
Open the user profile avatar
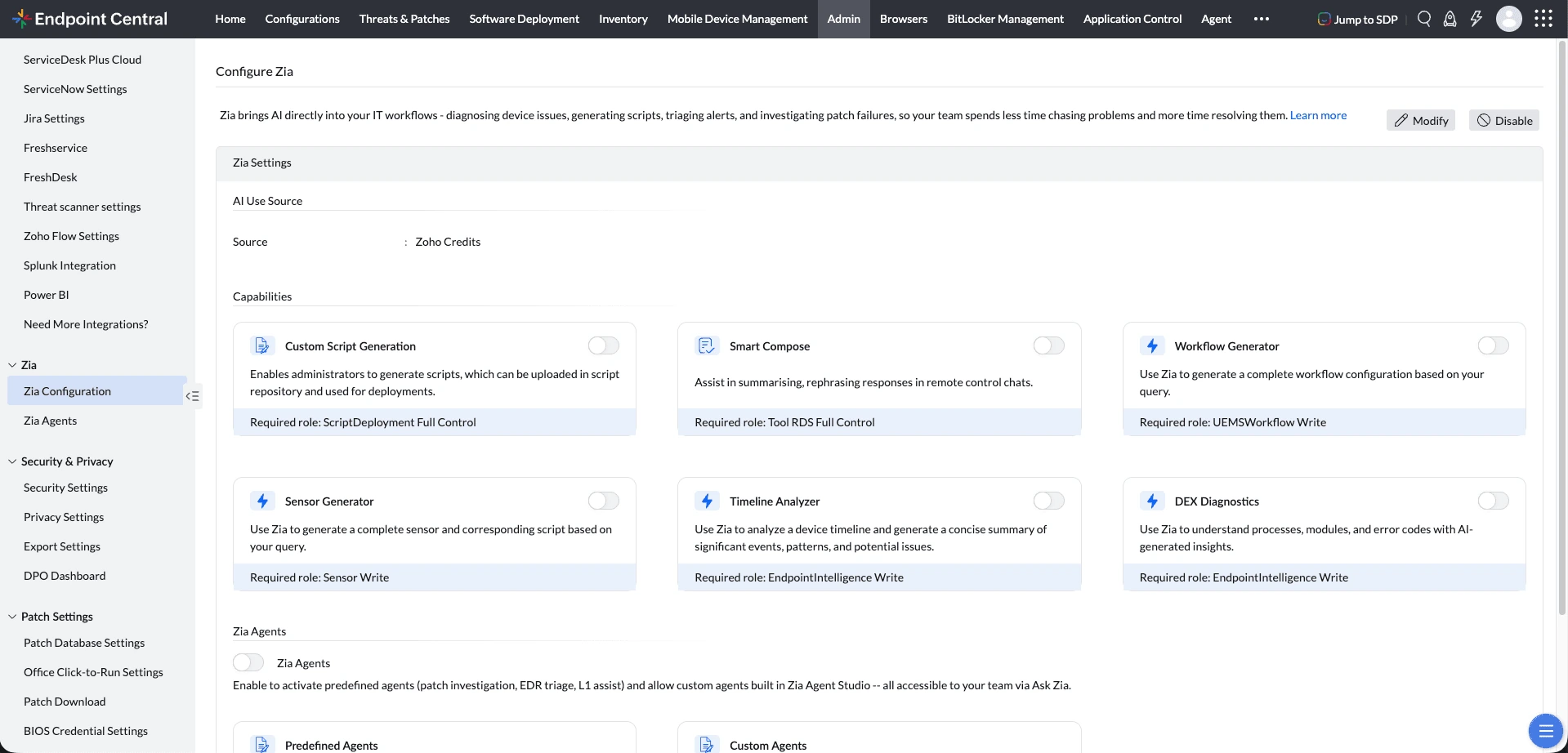click(x=1508, y=19)
